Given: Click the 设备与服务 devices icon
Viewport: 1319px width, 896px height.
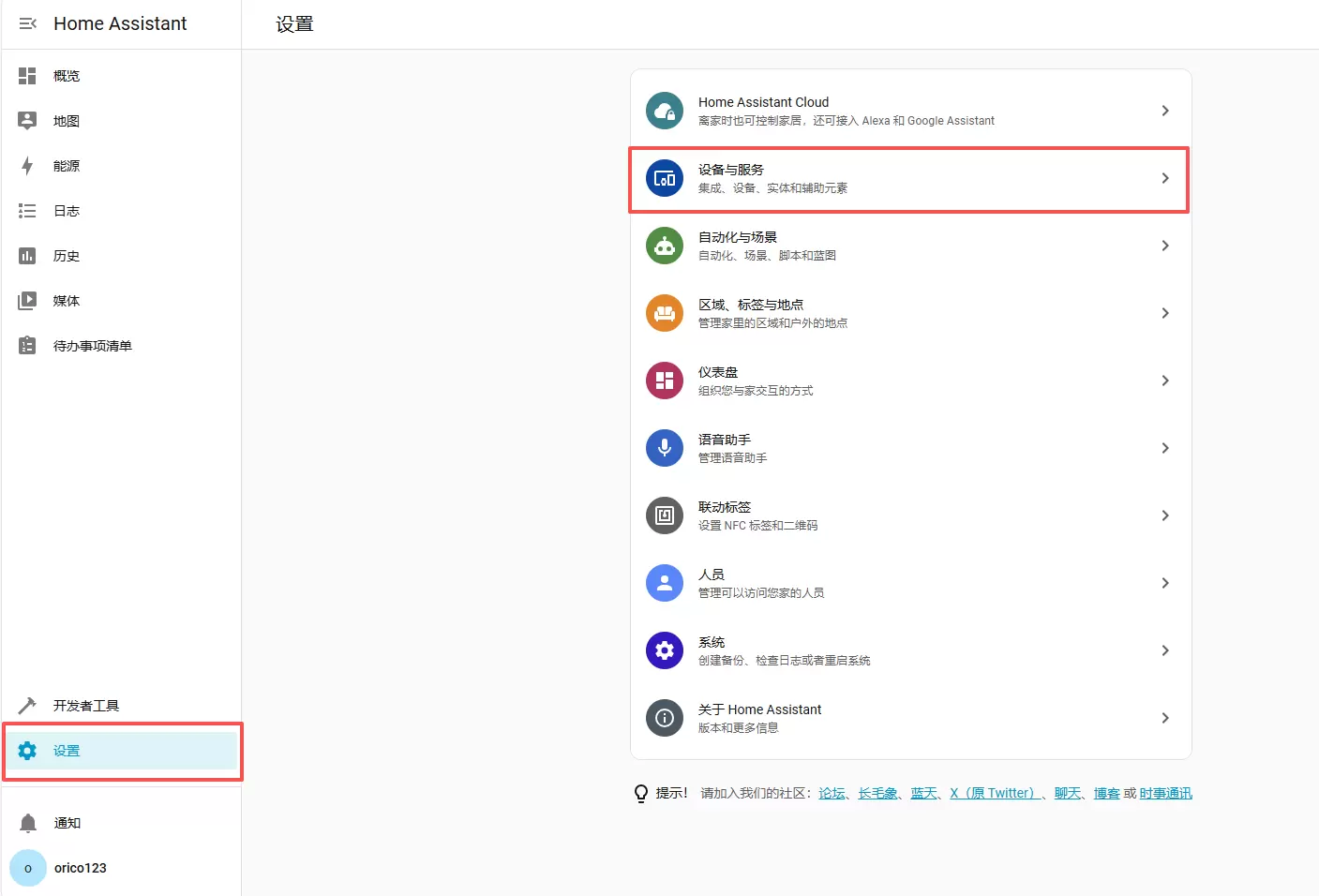Looking at the screenshot, I should [x=665, y=178].
